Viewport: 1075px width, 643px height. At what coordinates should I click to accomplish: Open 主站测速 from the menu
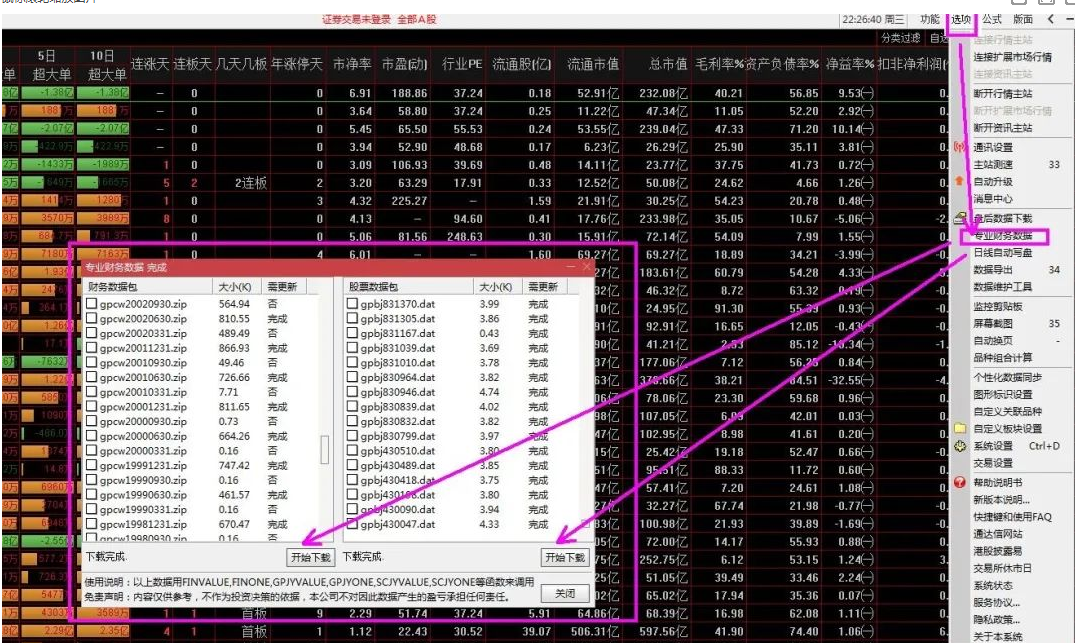(993, 165)
